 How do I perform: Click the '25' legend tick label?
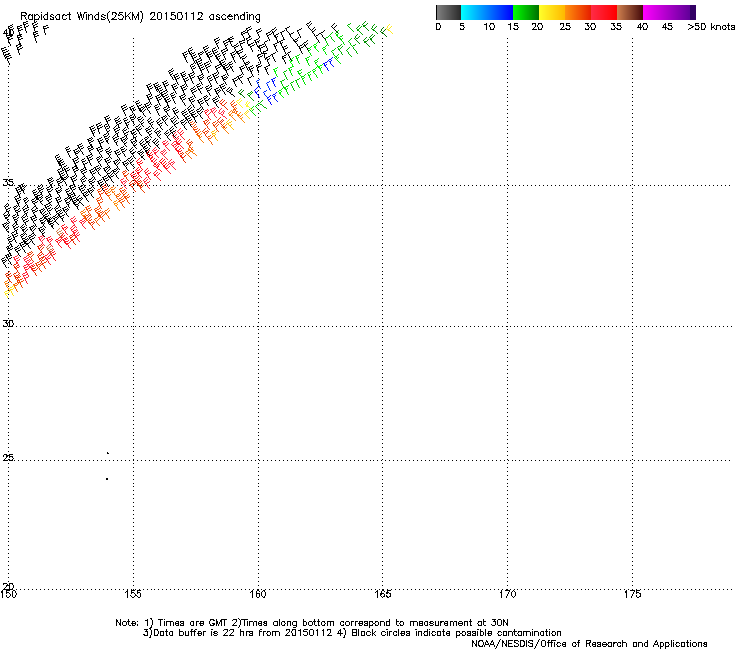pyautogui.click(x=565, y=27)
